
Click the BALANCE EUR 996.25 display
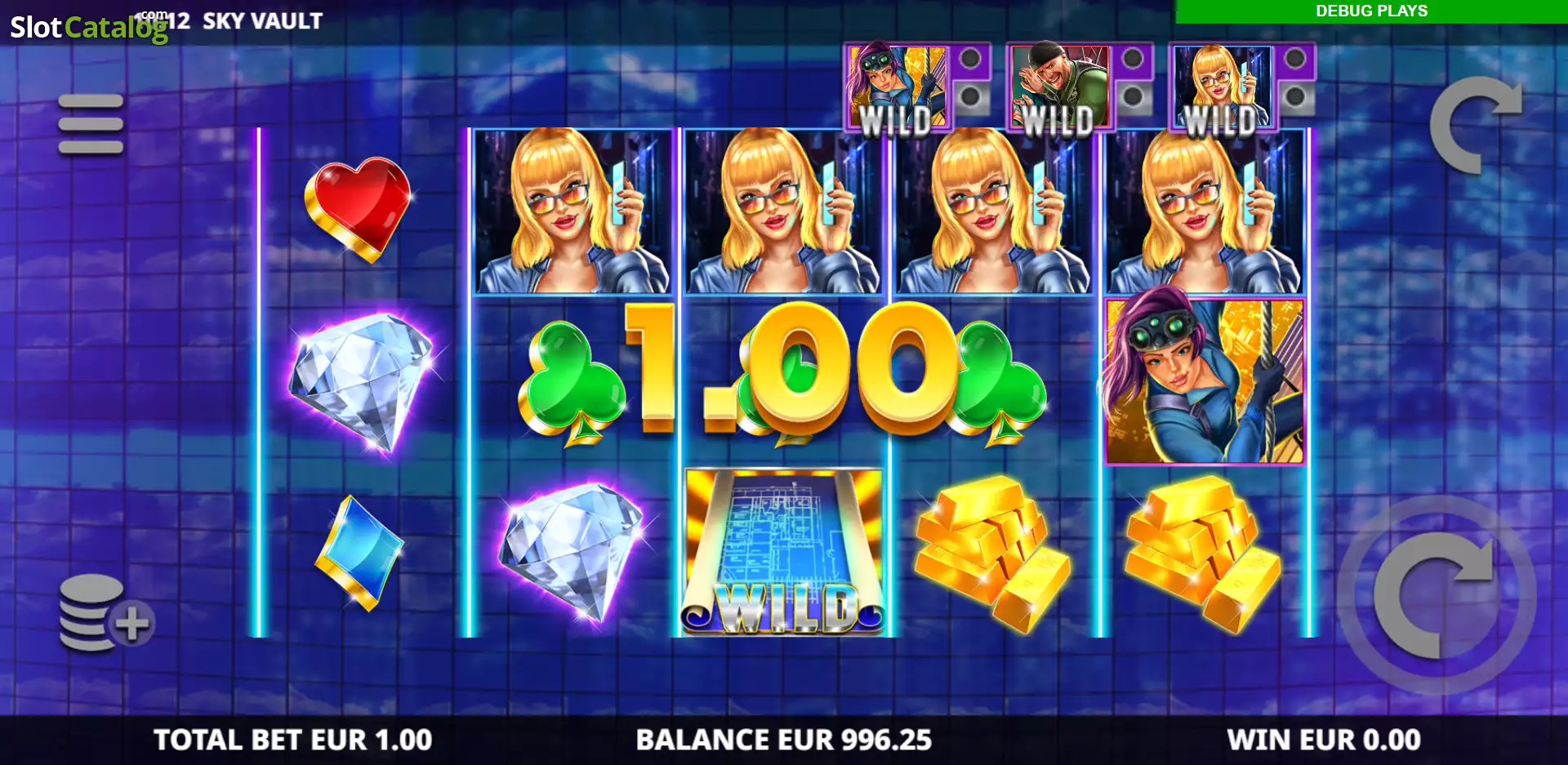(784, 740)
